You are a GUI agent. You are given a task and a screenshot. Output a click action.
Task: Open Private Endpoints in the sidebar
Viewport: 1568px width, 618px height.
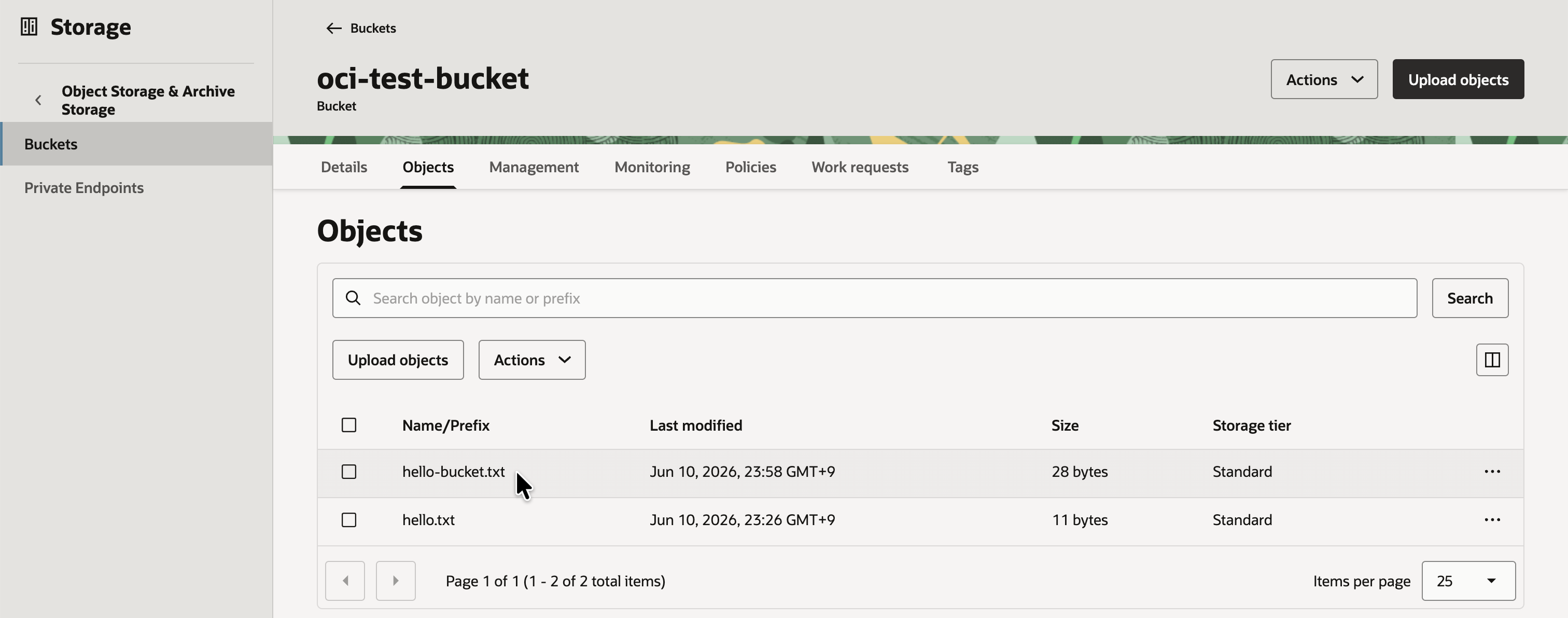click(x=84, y=187)
